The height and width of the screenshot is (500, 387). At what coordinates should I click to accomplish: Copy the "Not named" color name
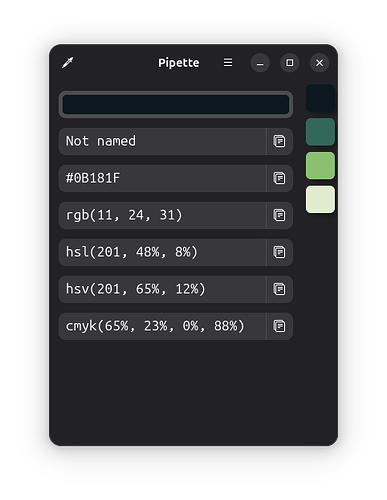coord(279,141)
